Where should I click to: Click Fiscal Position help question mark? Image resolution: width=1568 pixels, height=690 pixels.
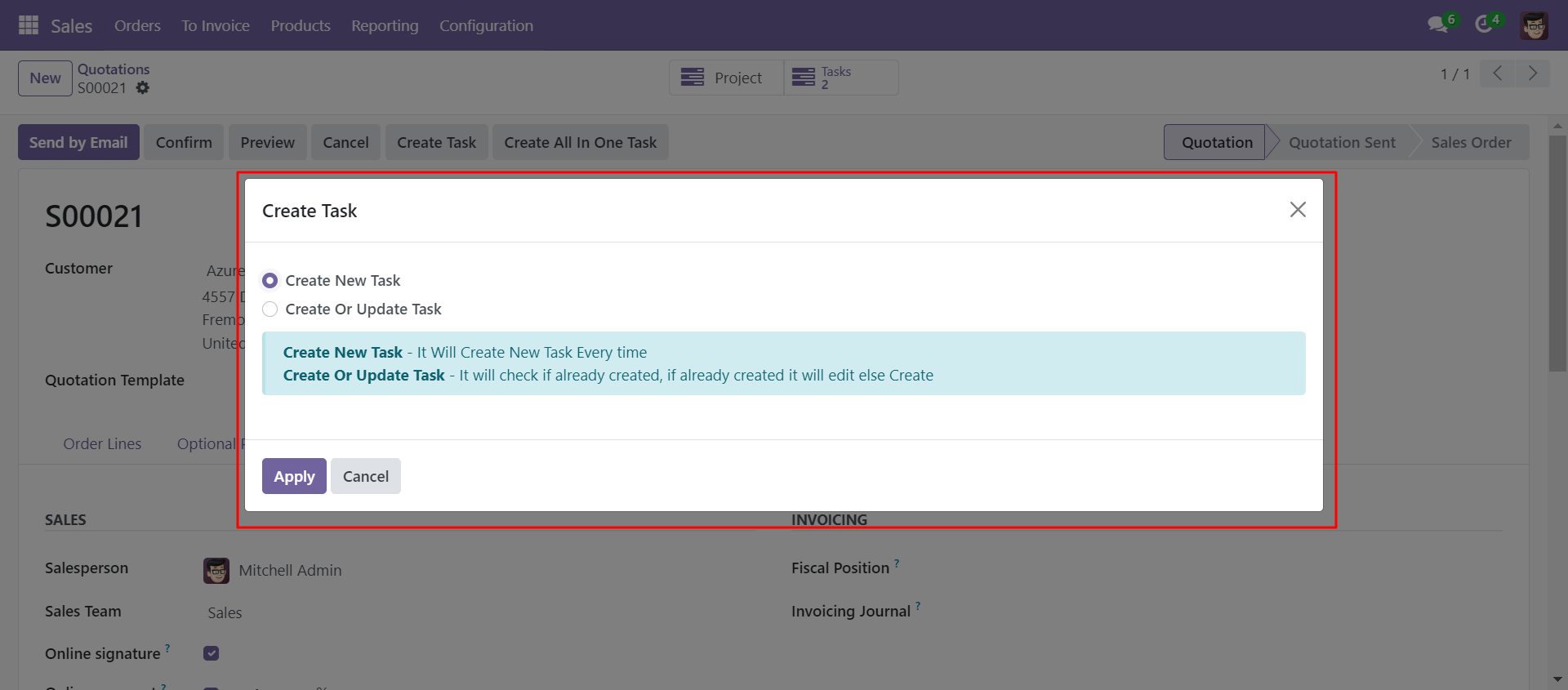[x=897, y=563]
